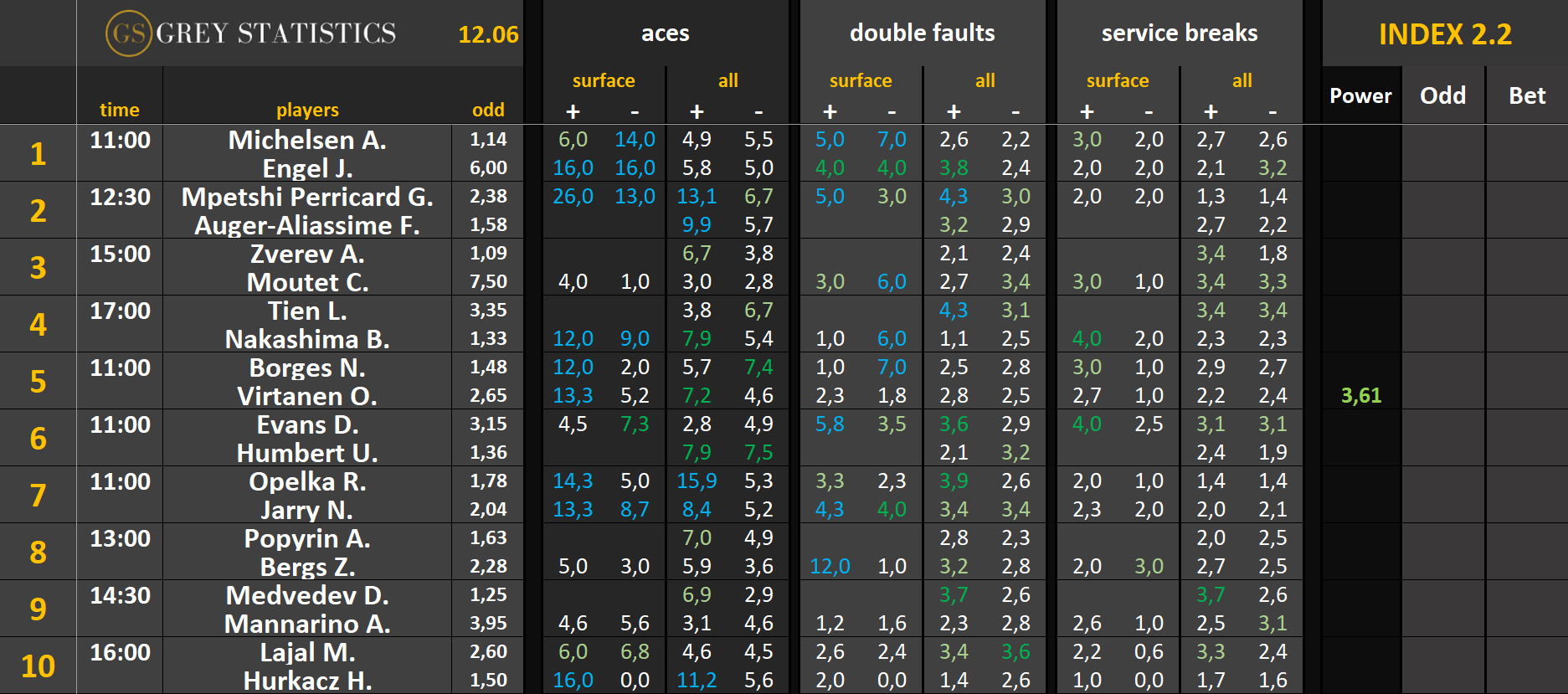Screen dimensions: 1568x694
Task: Click odd 2,65 for Virtanen O.
Action: pyautogui.click(x=488, y=395)
